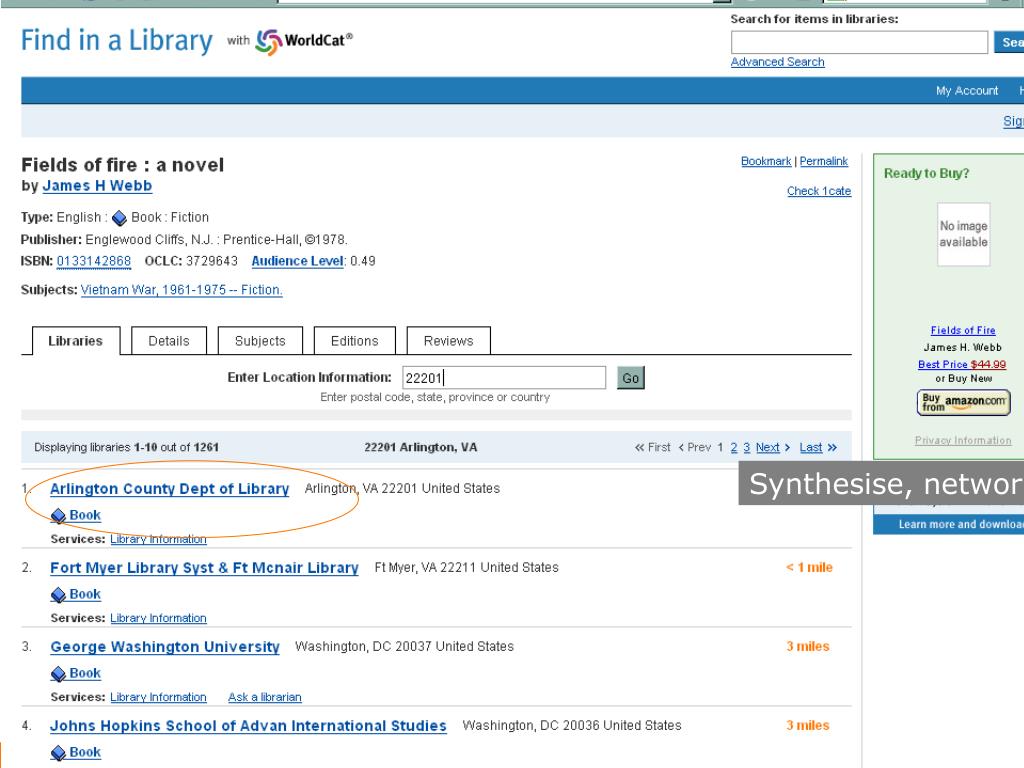Open Fort Myer Library Syst & Ft Mcnair Library
The height and width of the screenshot is (768, 1024).
pos(204,568)
